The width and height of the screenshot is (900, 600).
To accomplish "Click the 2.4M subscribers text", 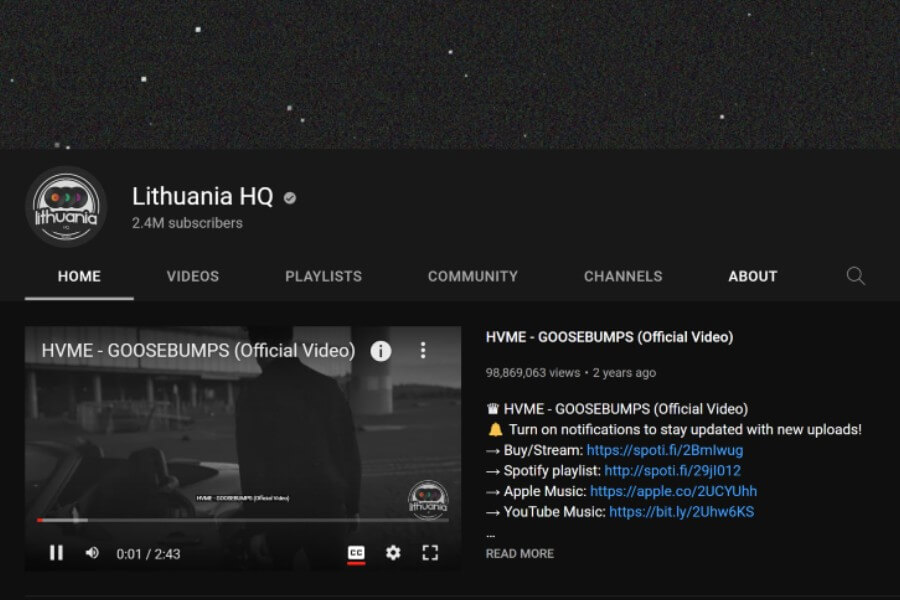I will coord(187,223).
